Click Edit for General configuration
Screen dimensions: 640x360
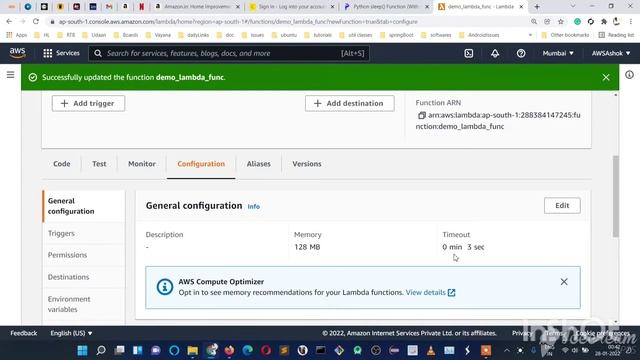coord(562,206)
